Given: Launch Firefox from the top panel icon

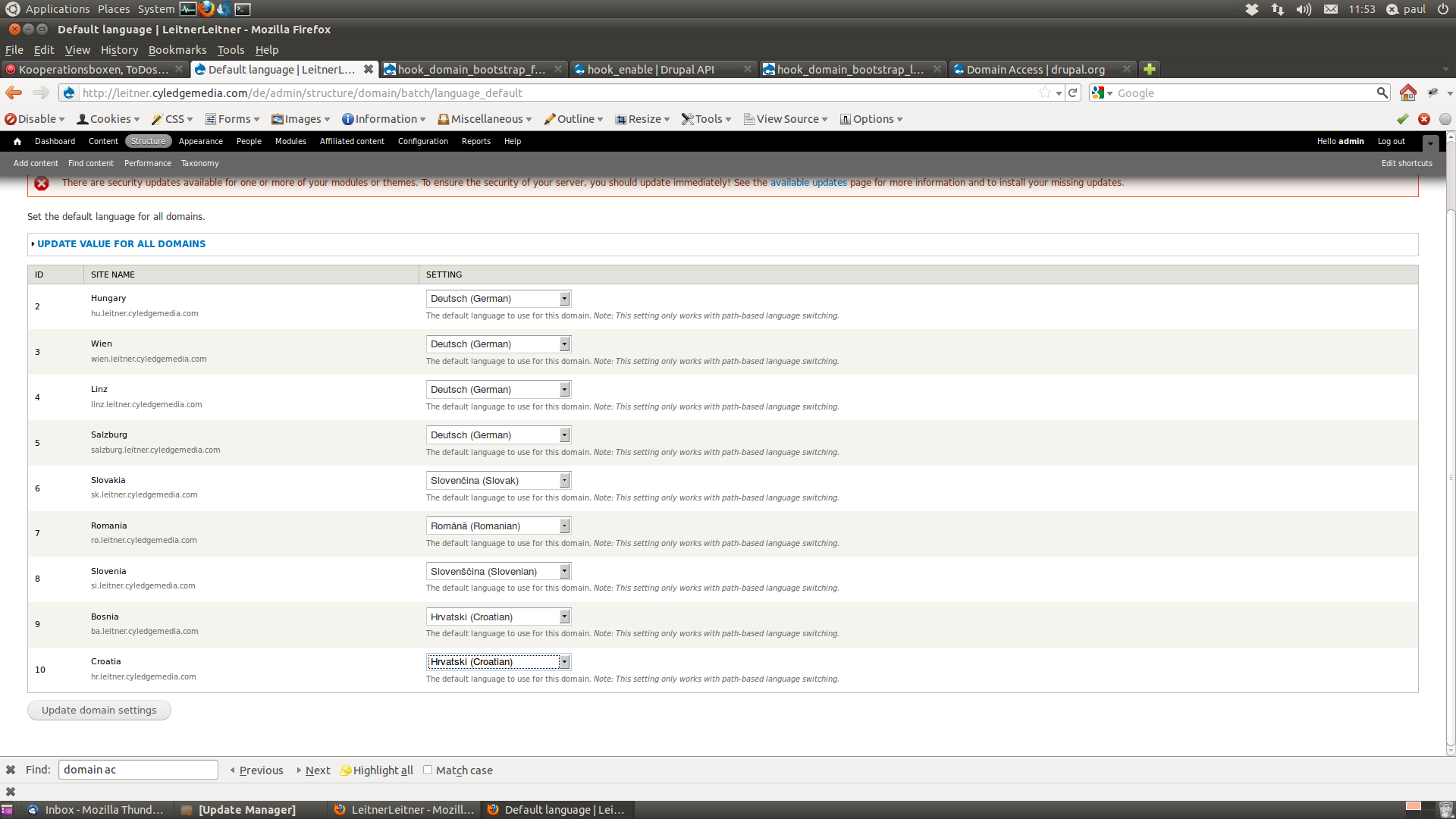Looking at the screenshot, I should coord(206,9).
